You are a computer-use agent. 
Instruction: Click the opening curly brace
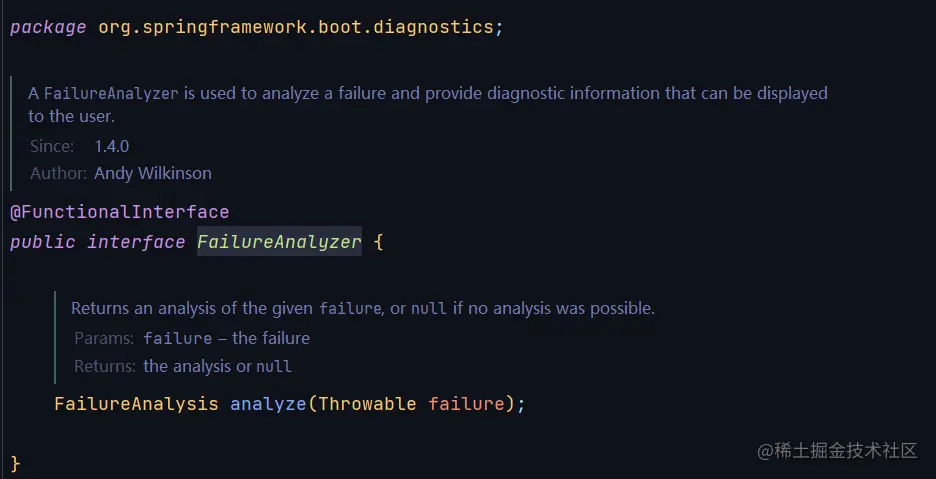pyautogui.click(x=378, y=242)
